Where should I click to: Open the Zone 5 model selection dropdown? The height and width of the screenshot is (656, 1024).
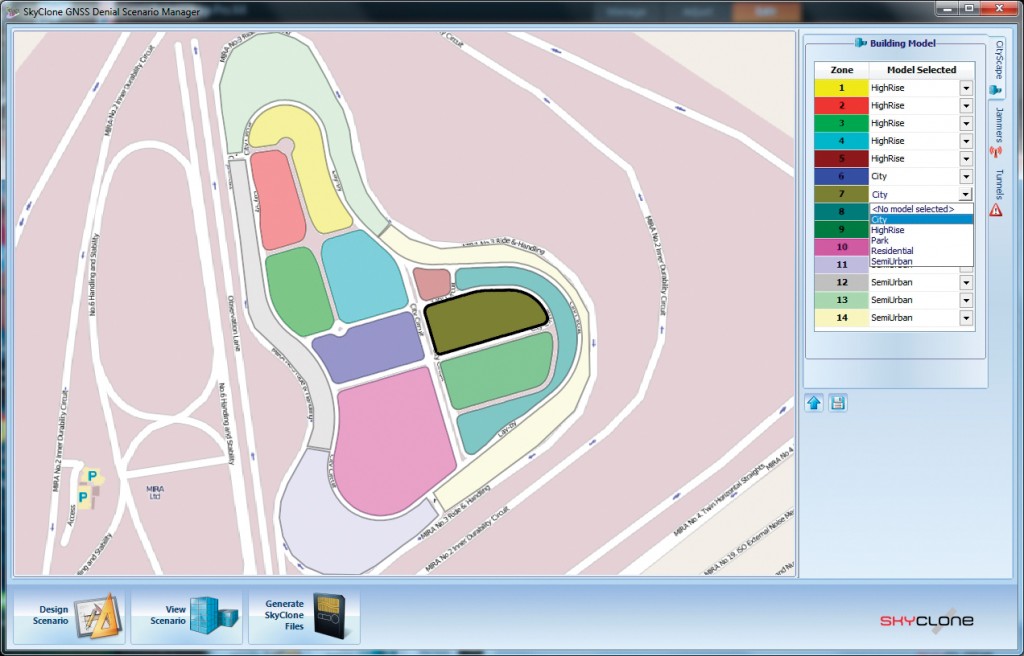tap(964, 158)
